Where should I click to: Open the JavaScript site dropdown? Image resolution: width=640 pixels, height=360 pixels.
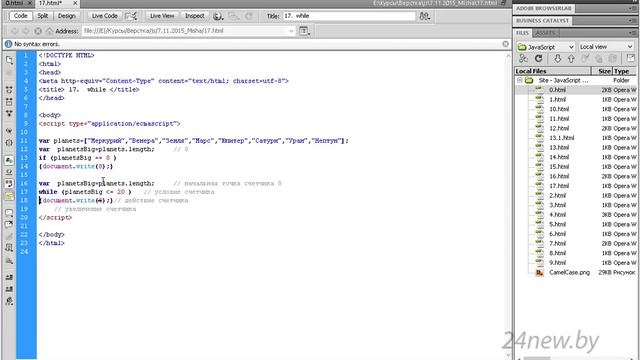(546, 47)
